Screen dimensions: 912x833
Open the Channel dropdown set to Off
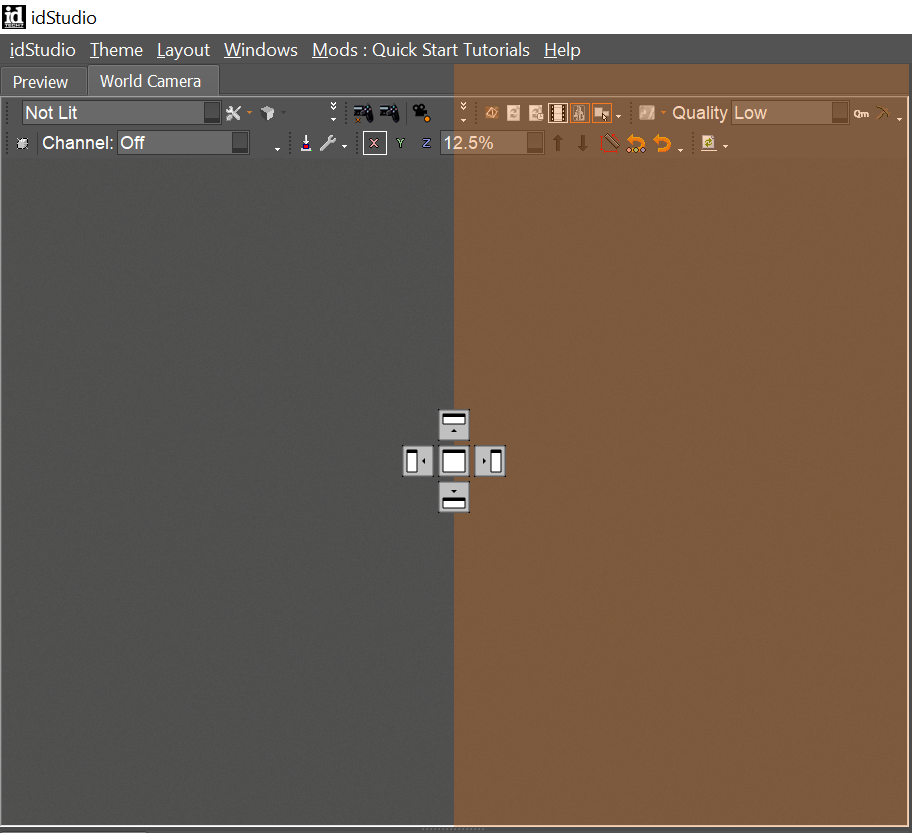pyautogui.click(x=184, y=143)
